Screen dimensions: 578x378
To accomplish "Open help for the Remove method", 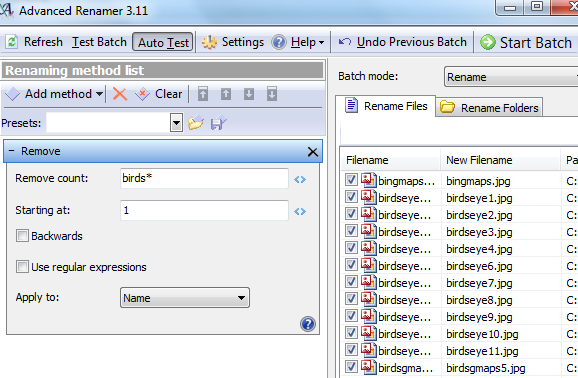I will coord(308,324).
